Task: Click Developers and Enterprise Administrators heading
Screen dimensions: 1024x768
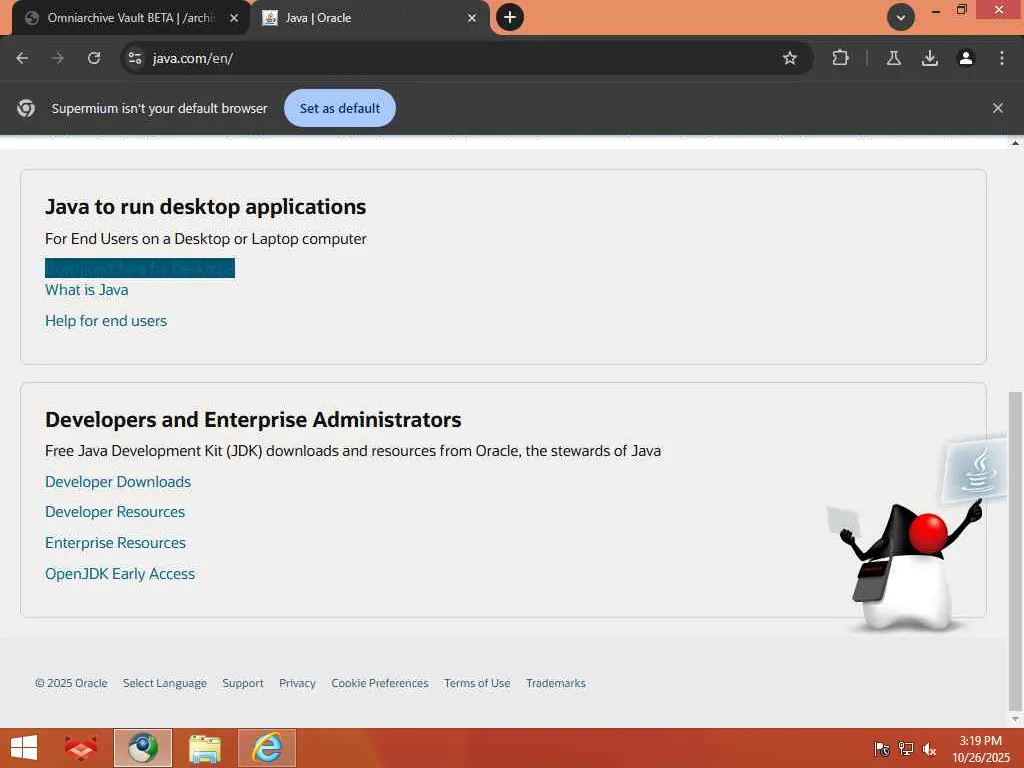Action: coord(253,419)
